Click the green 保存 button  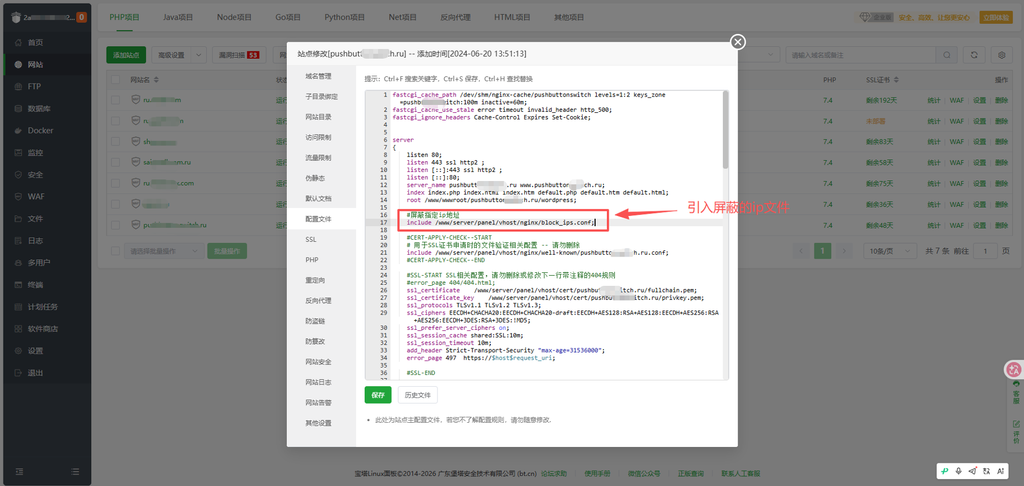tap(378, 395)
